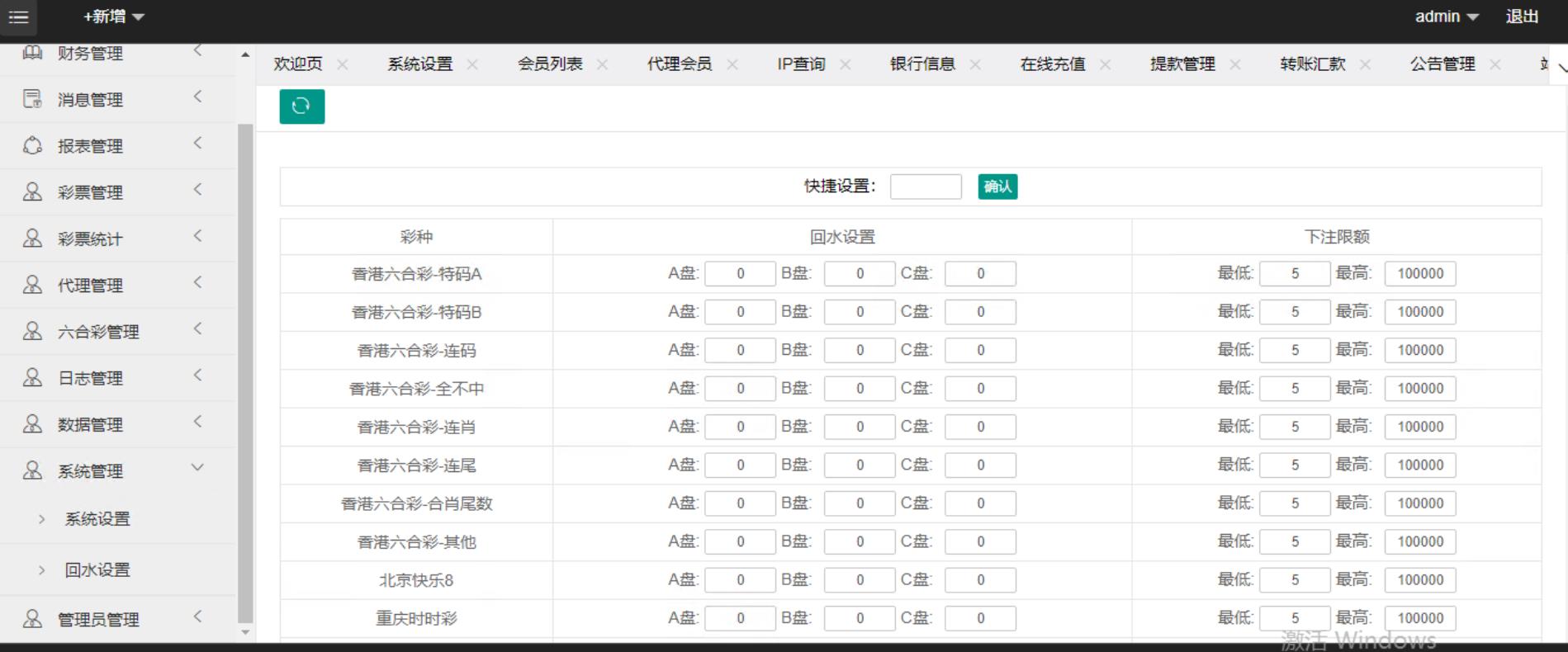Collapse the 系统管理 sidebar section

tap(197, 468)
